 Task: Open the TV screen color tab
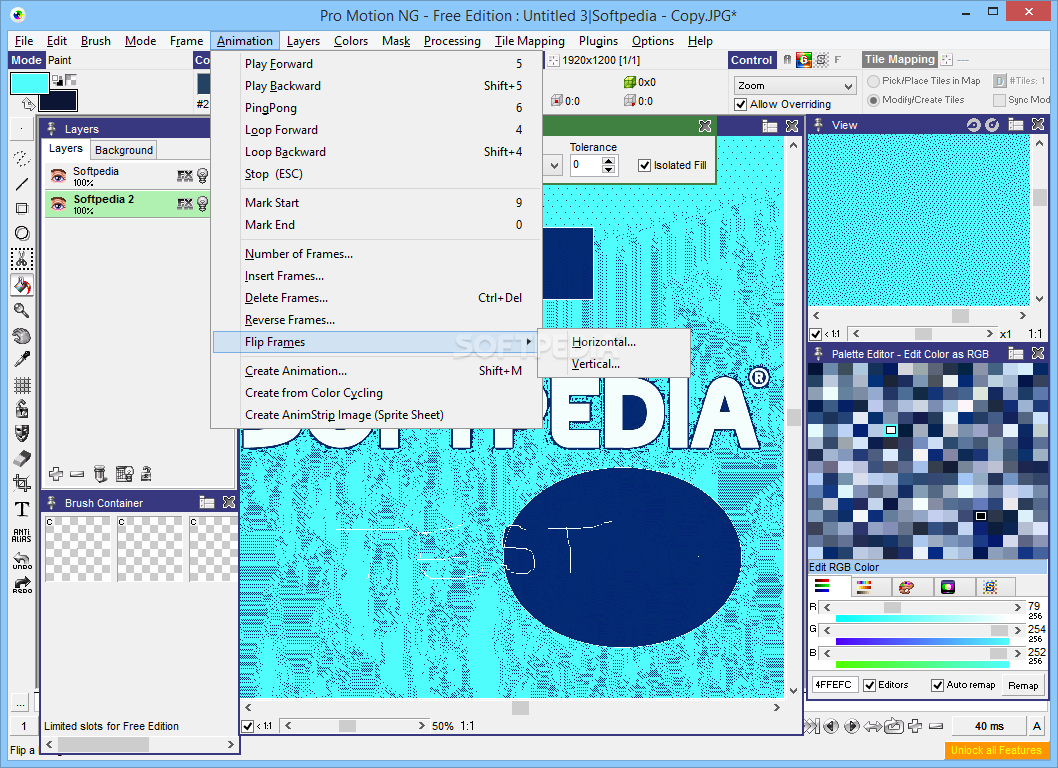(x=948, y=587)
